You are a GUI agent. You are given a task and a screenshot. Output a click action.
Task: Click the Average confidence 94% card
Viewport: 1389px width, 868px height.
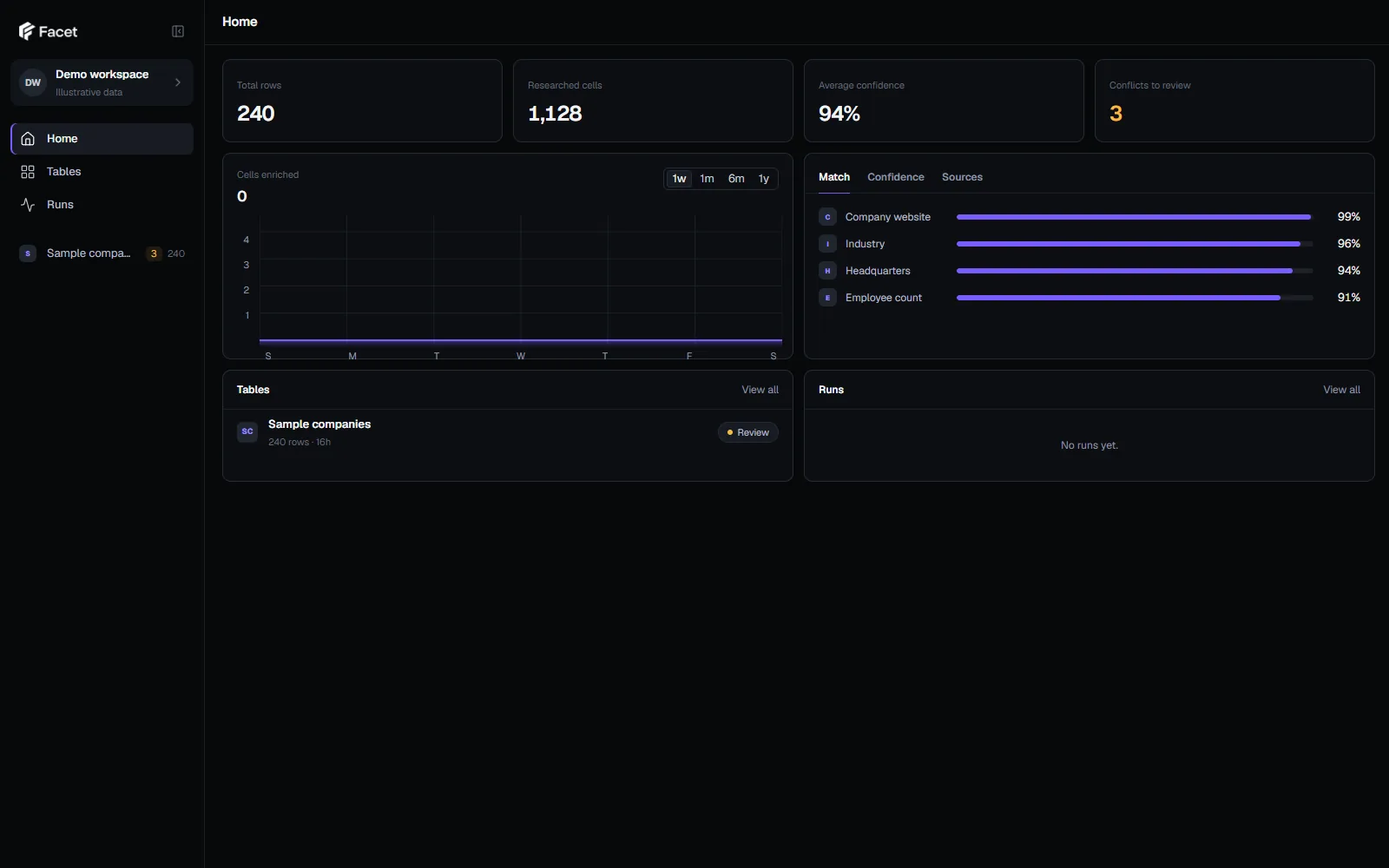click(944, 101)
